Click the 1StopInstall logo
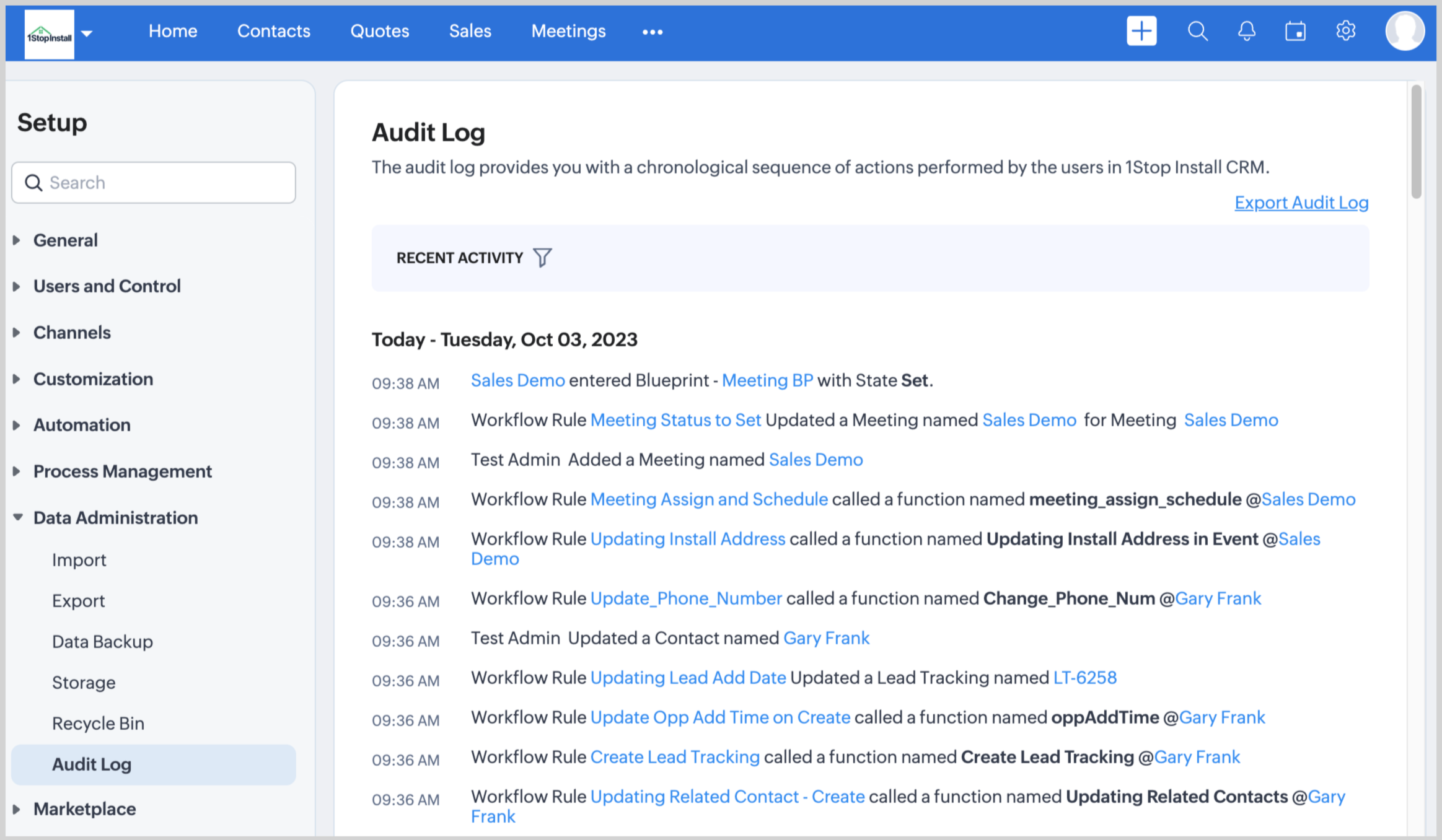Image resolution: width=1442 pixels, height=840 pixels. 49,35
